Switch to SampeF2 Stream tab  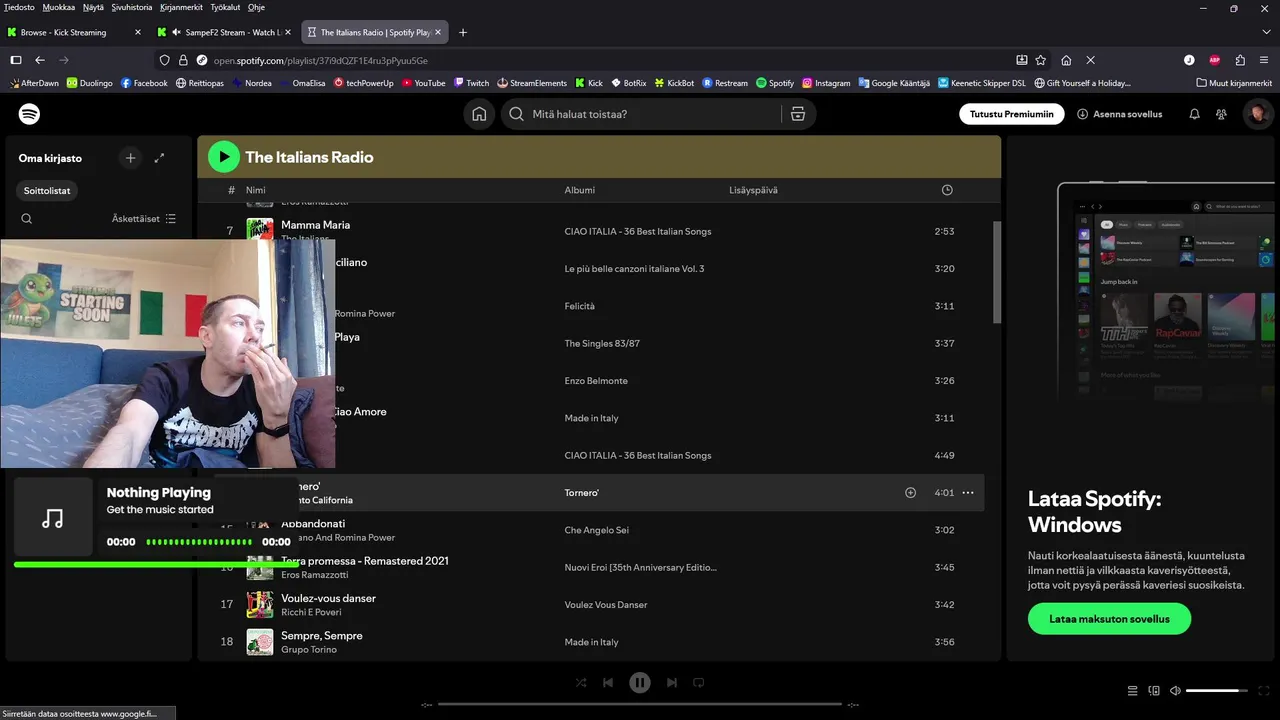(226, 32)
